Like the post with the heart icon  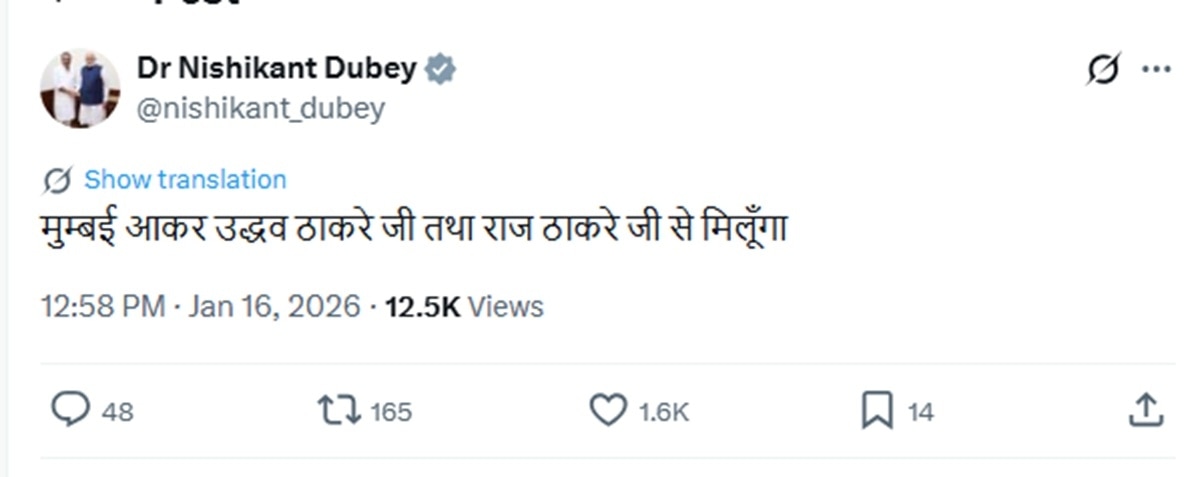608,410
